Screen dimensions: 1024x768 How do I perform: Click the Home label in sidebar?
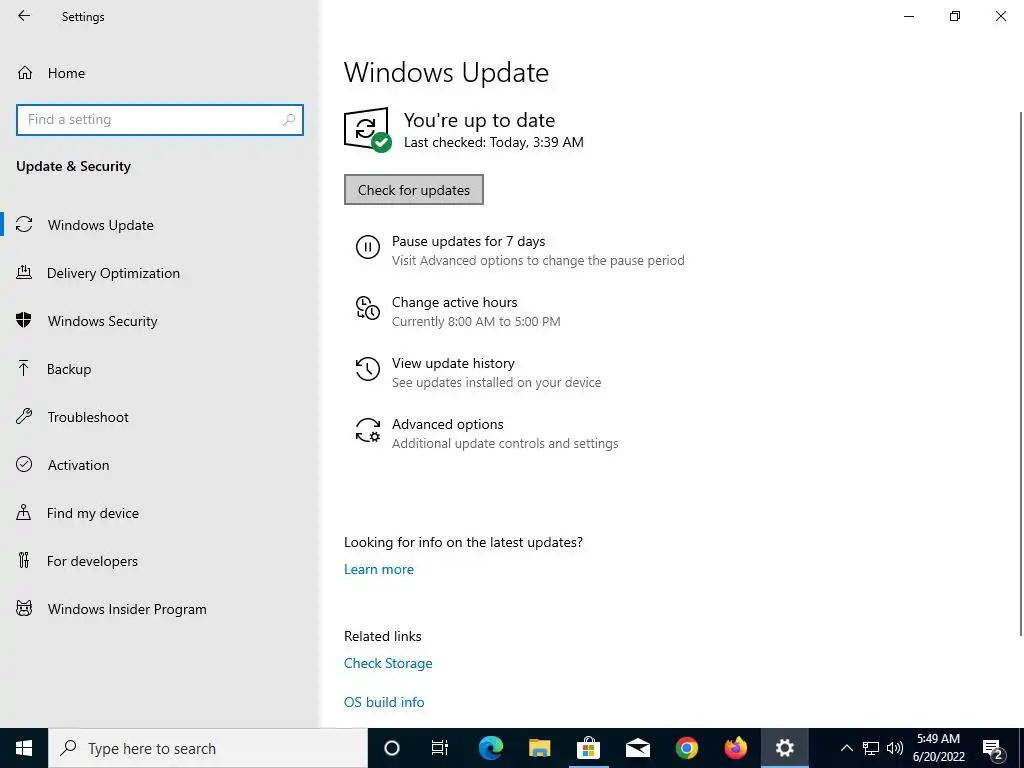coord(66,73)
